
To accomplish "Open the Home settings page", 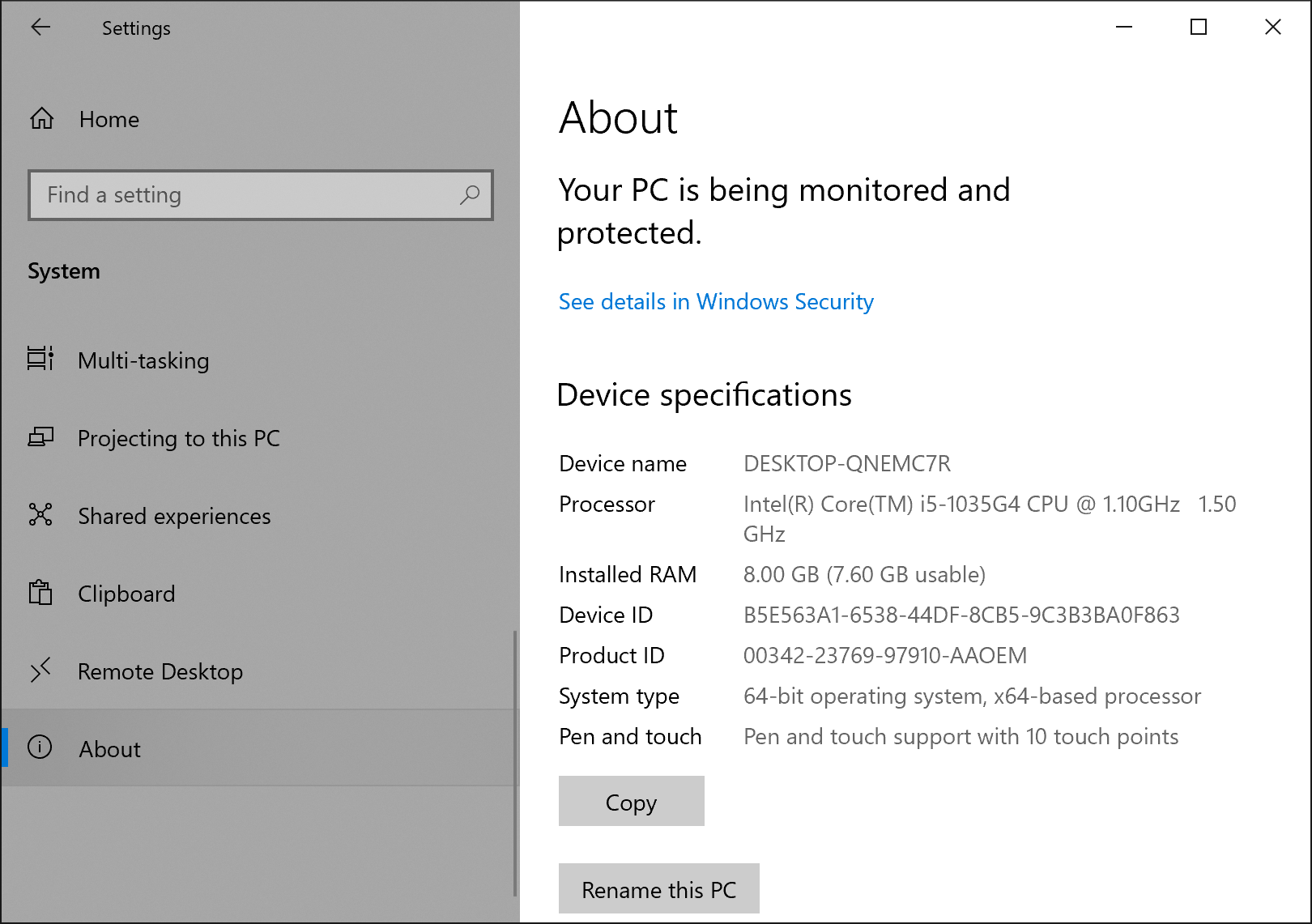I will 258,119.
